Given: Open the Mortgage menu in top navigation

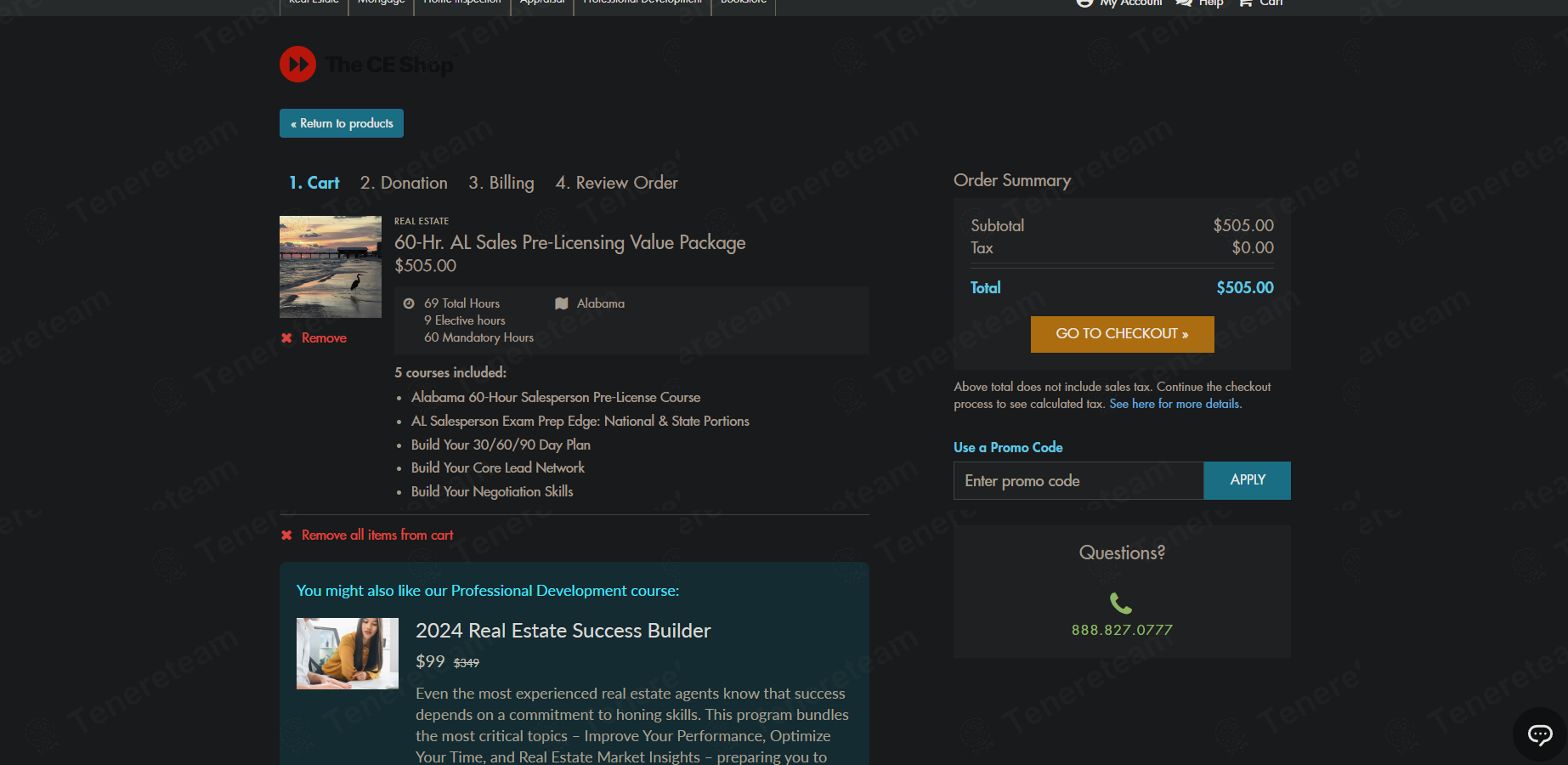Looking at the screenshot, I should tap(381, 3).
